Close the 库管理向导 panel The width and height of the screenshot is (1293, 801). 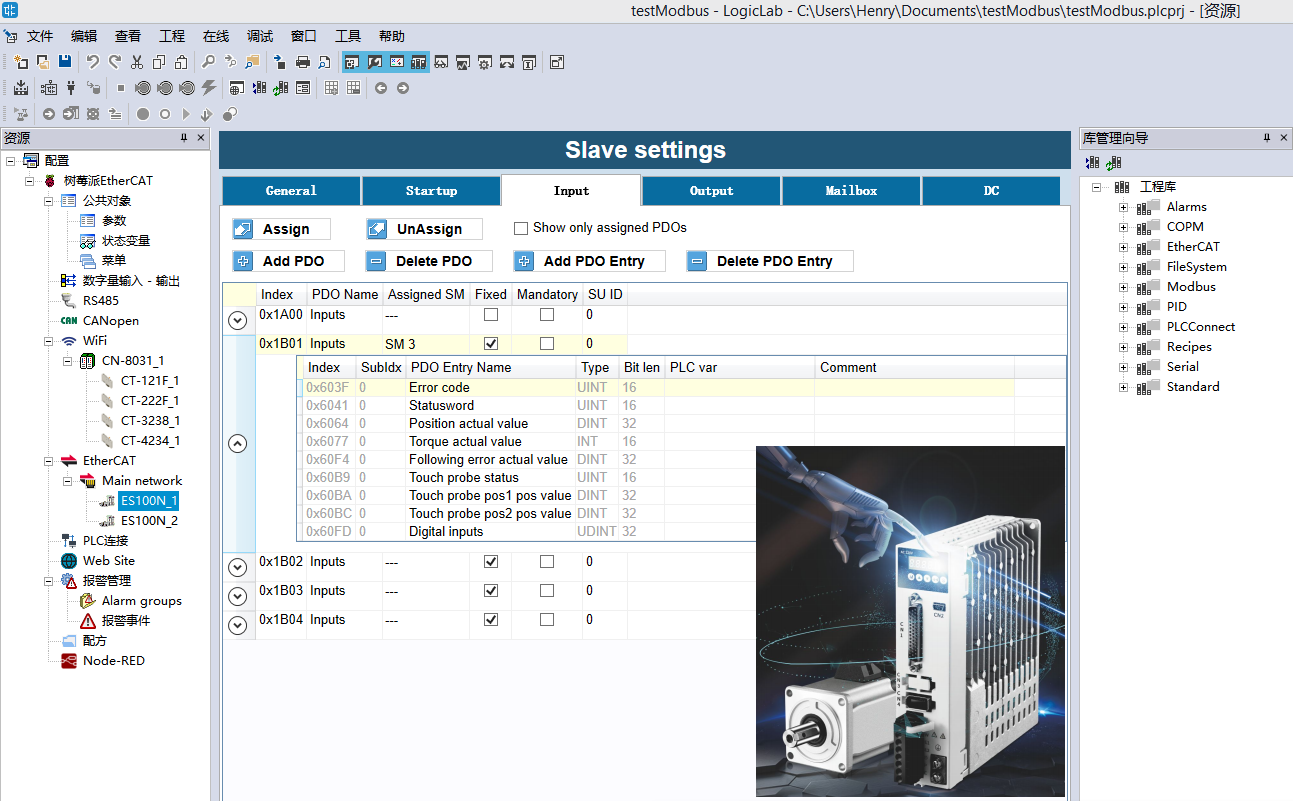coord(1283,138)
